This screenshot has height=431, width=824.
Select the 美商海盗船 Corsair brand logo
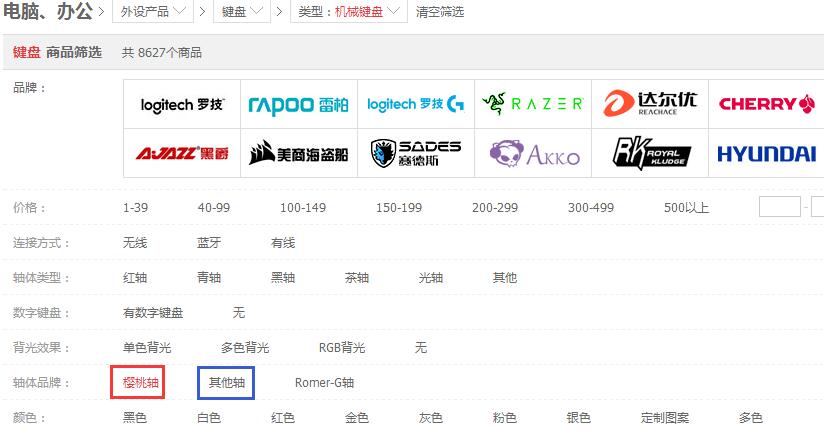coord(299,153)
